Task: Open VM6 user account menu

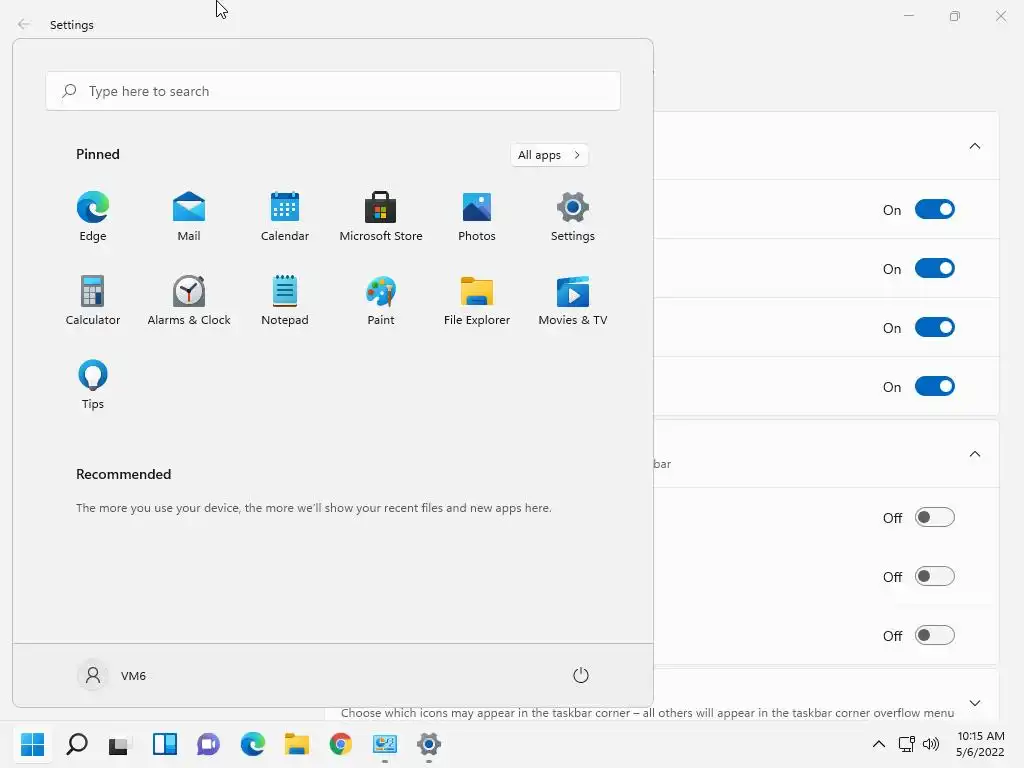Action: click(112, 675)
